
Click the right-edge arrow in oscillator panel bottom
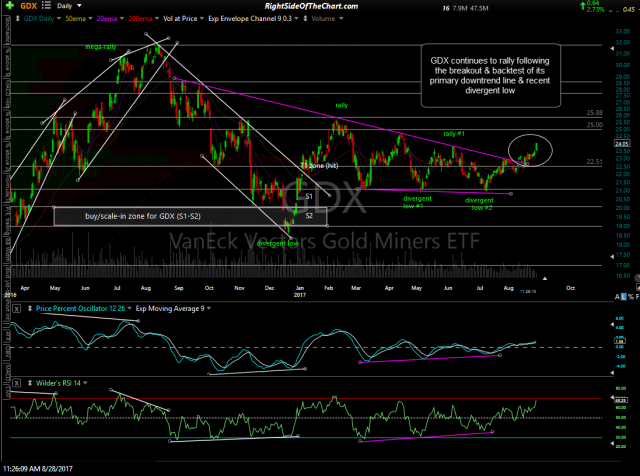click(612, 372)
